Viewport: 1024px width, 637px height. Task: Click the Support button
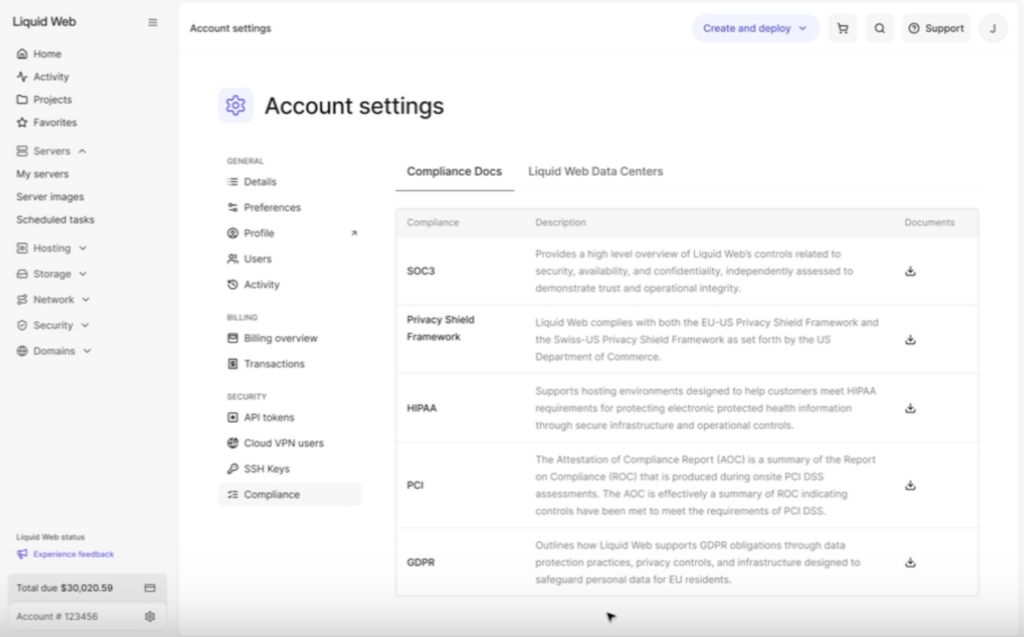click(936, 28)
